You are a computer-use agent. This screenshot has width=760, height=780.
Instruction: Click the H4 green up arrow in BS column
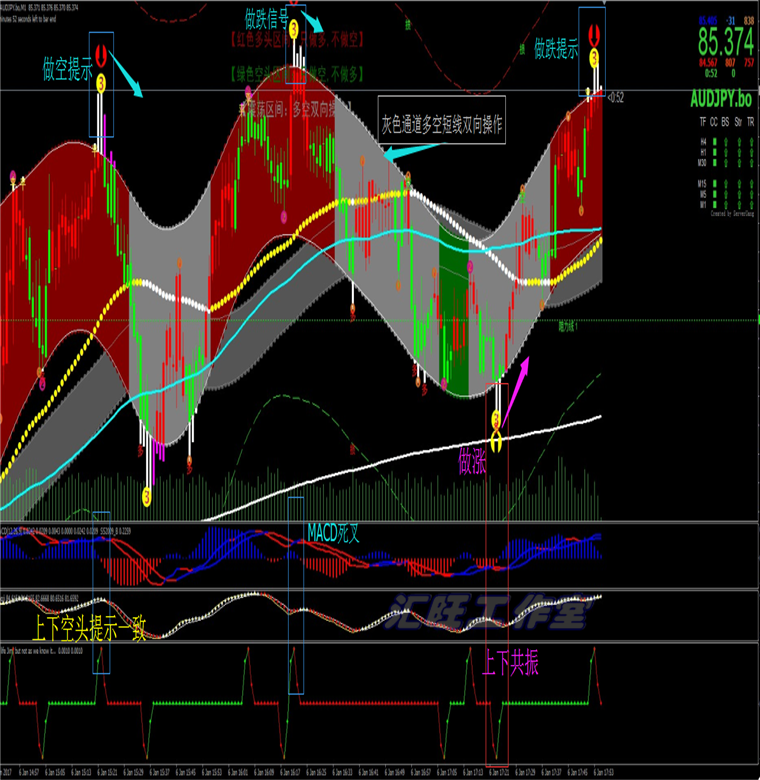pyautogui.click(x=723, y=142)
